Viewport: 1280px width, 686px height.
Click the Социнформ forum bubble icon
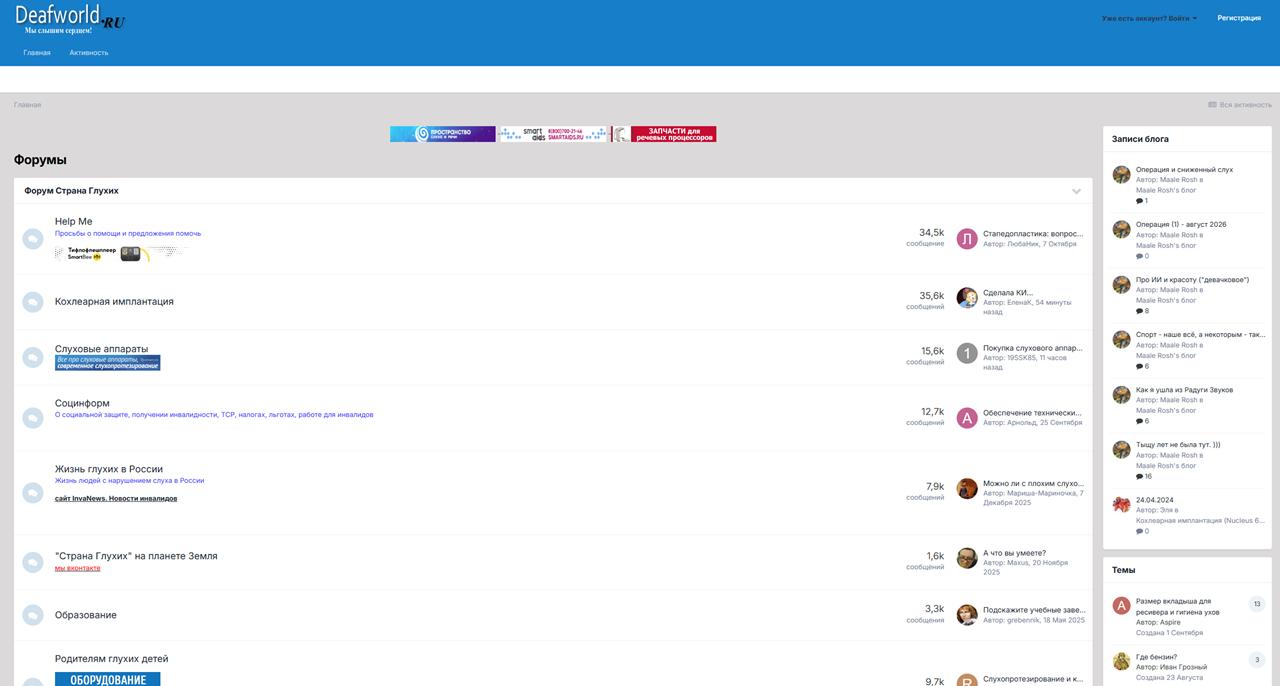tap(33, 418)
